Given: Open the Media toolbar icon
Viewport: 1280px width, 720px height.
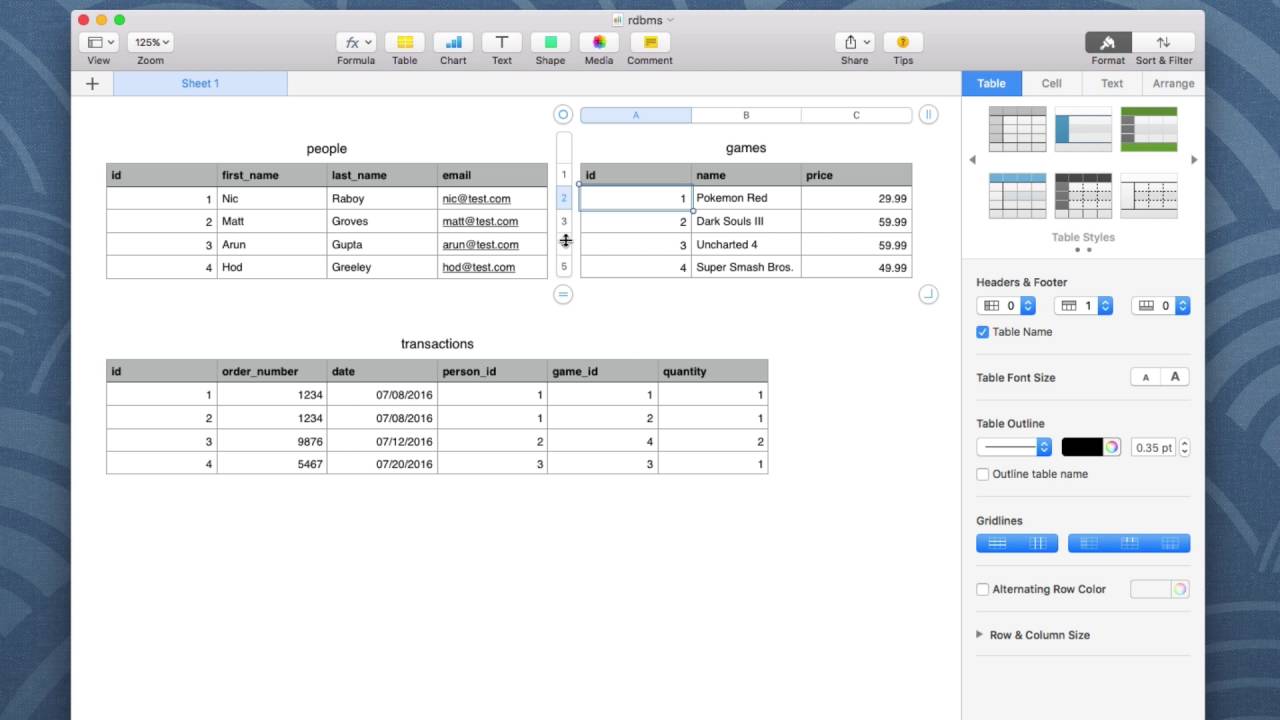Looking at the screenshot, I should pyautogui.click(x=599, y=42).
